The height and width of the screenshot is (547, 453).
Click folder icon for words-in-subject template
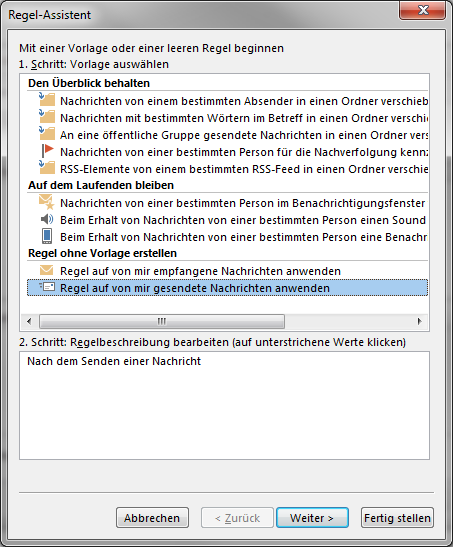click(47, 117)
